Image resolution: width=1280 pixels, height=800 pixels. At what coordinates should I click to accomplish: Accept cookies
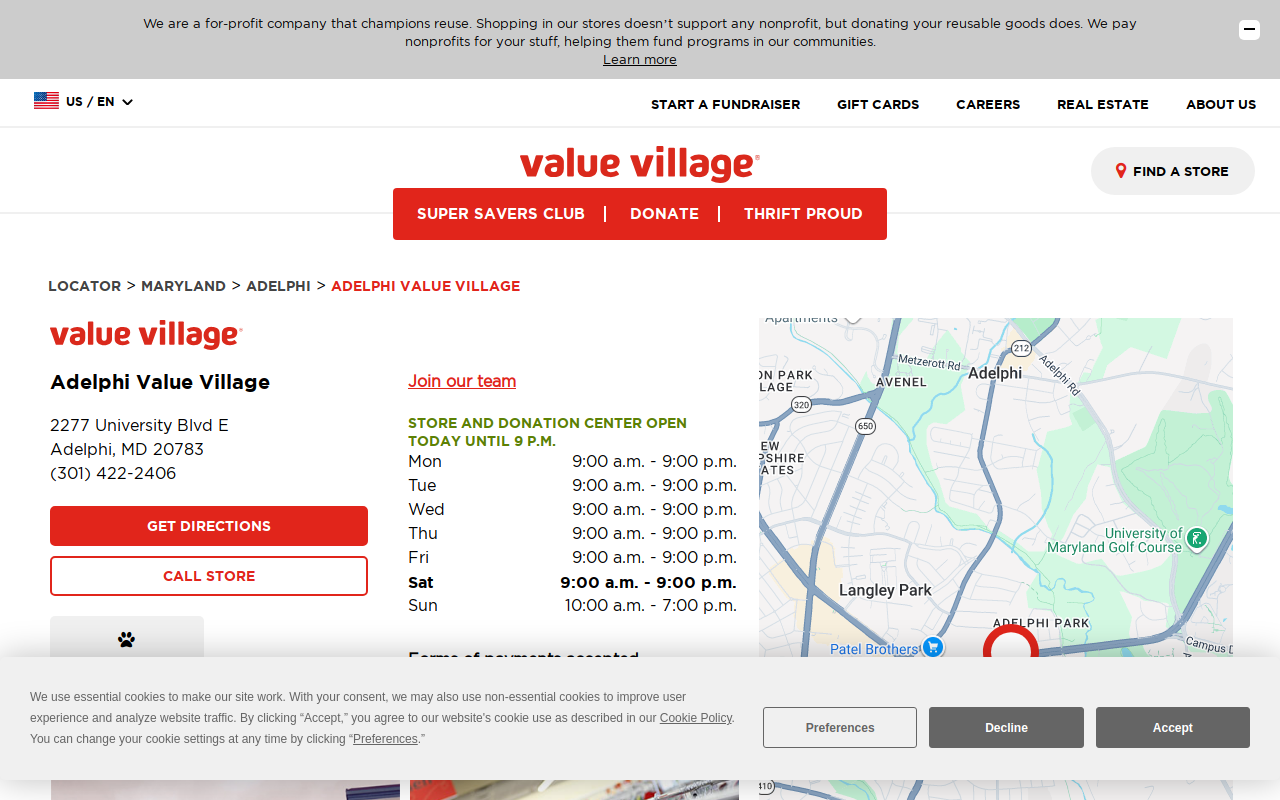click(x=1173, y=728)
